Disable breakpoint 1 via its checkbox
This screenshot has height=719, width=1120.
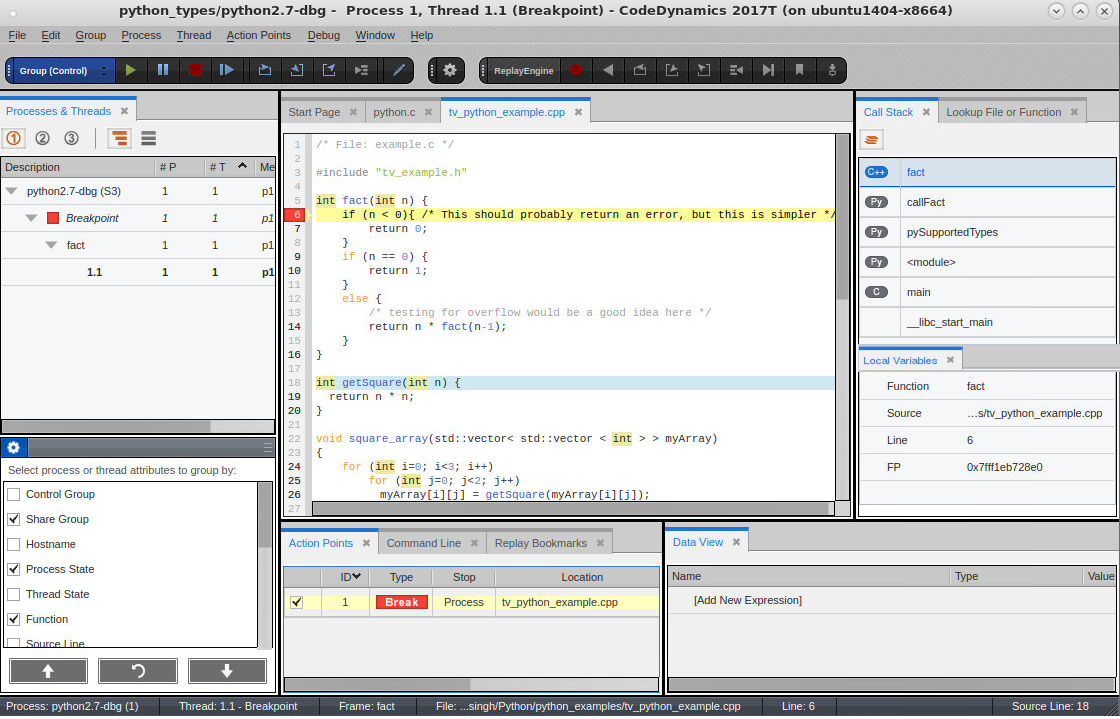click(x=296, y=602)
